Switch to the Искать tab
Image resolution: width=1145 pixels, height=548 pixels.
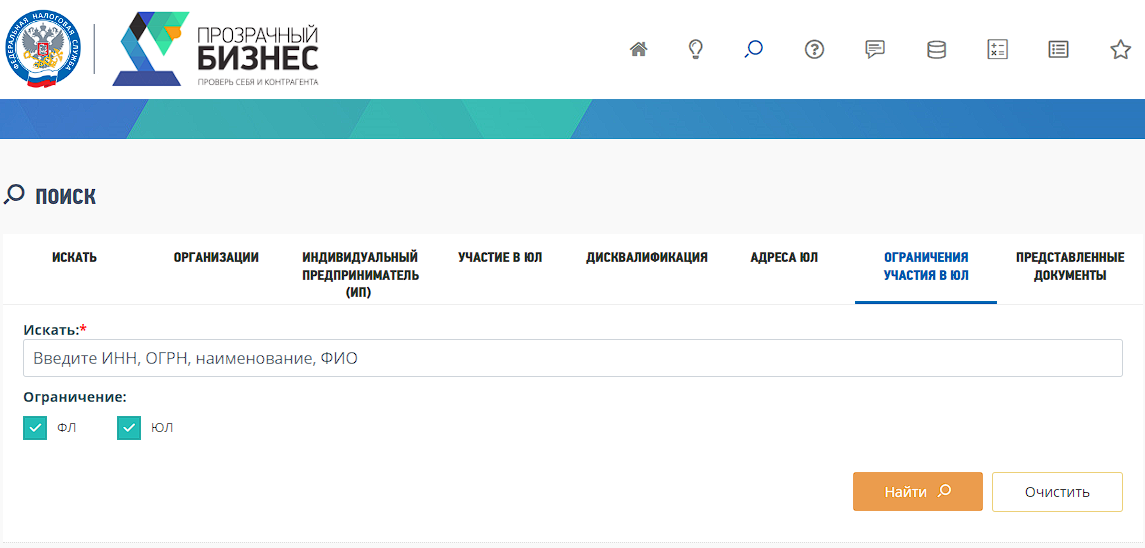(x=74, y=257)
